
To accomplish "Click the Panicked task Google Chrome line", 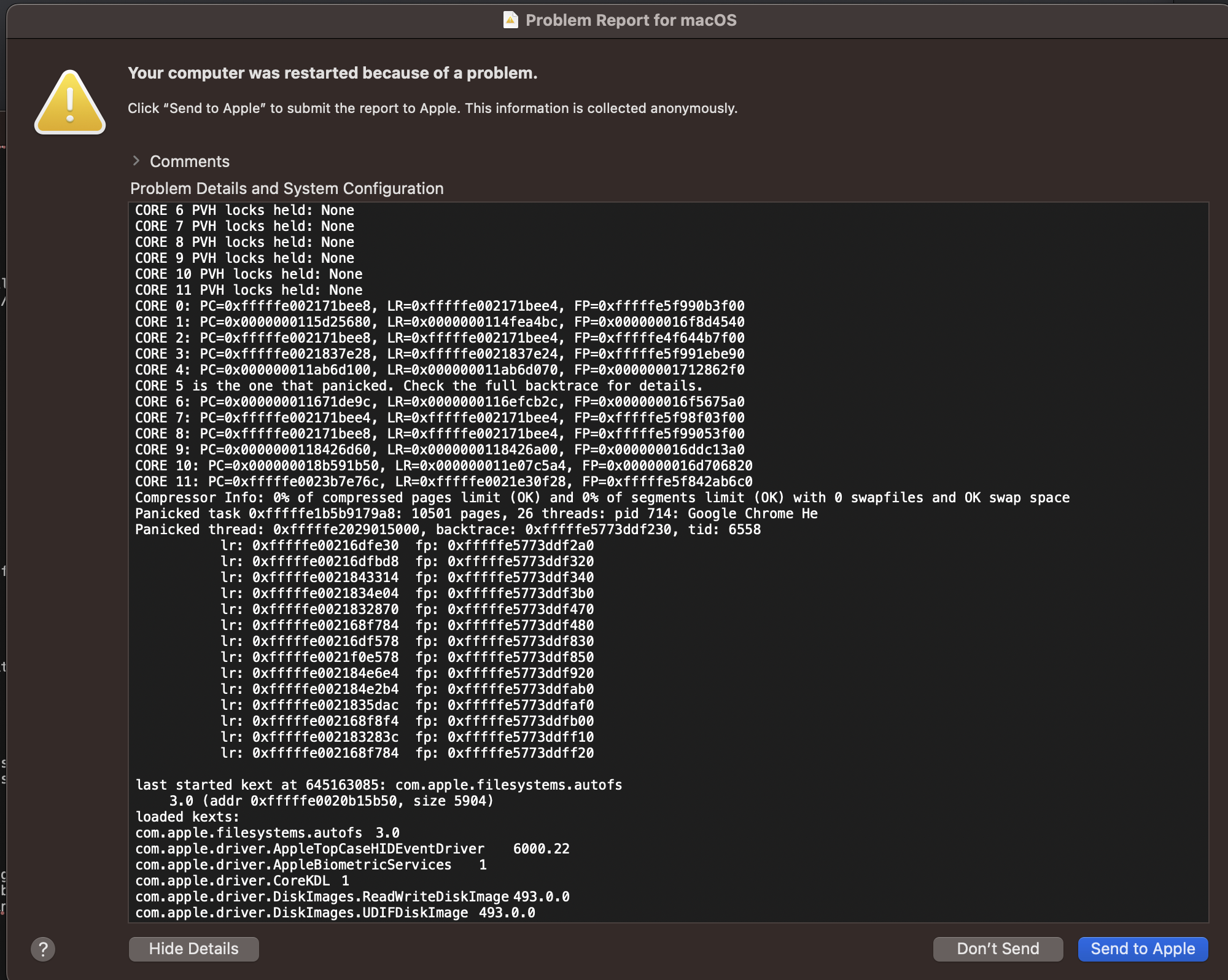I will coord(476,513).
